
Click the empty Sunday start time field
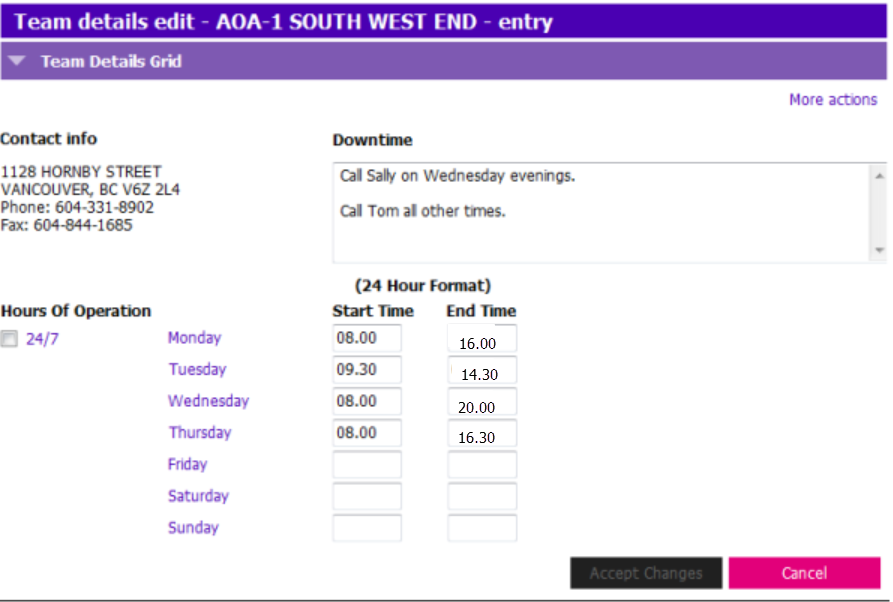coord(367,528)
